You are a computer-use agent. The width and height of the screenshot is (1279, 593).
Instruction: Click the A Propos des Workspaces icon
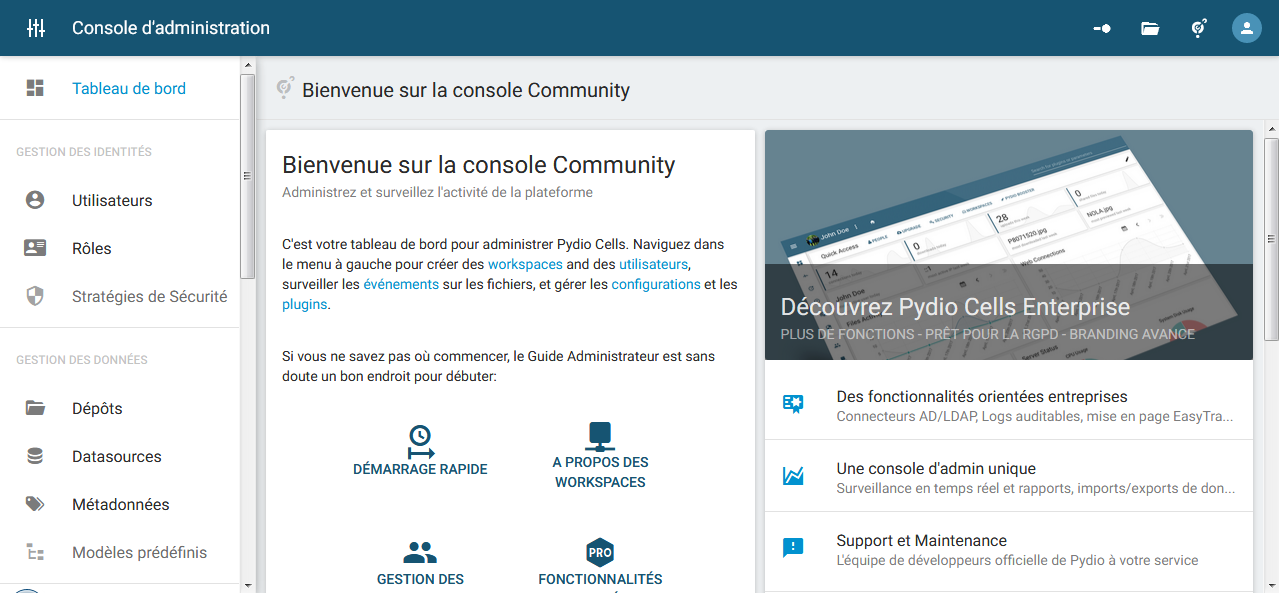point(600,436)
